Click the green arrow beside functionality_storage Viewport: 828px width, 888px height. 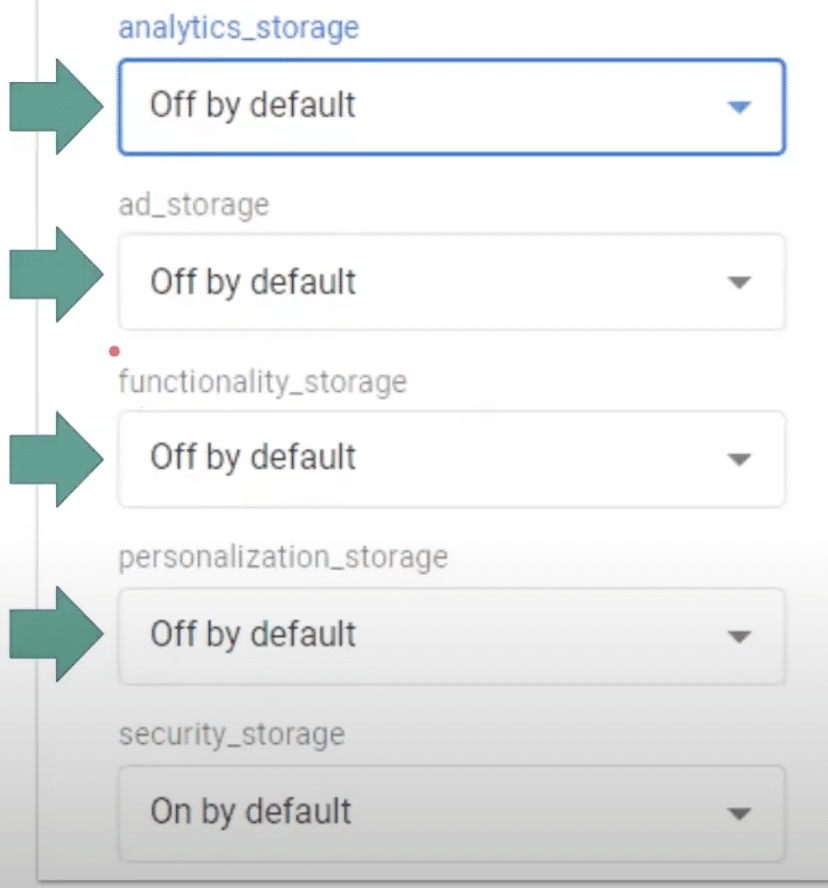pyautogui.click(x=55, y=458)
